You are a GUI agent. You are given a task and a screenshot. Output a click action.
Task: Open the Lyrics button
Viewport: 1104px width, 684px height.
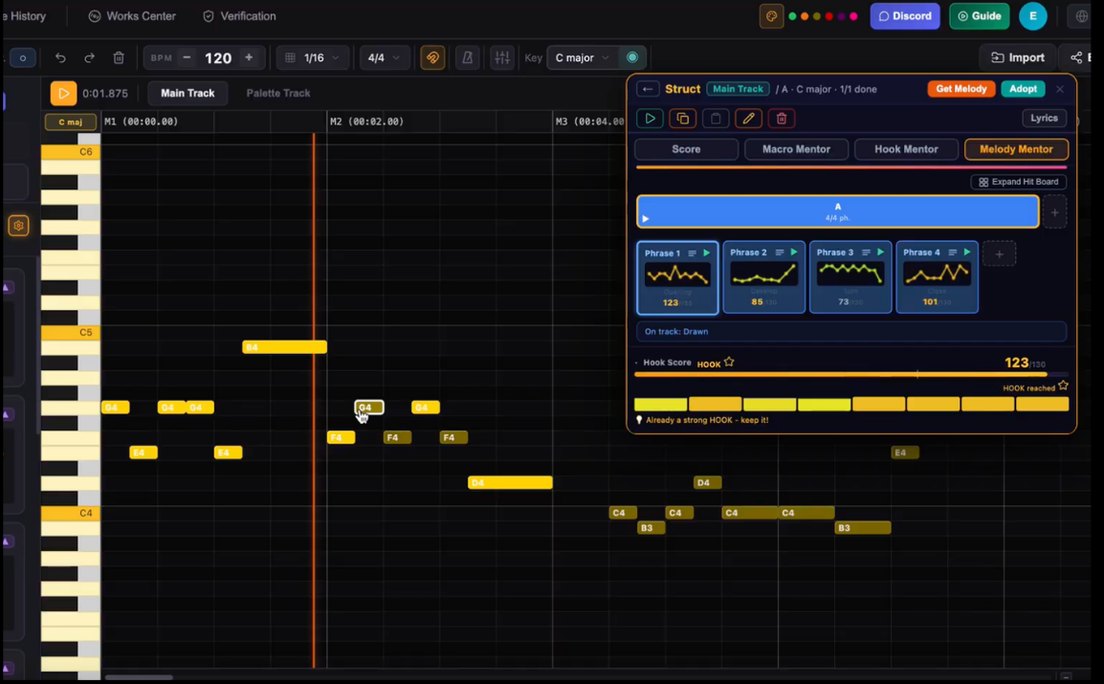click(x=1044, y=118)
